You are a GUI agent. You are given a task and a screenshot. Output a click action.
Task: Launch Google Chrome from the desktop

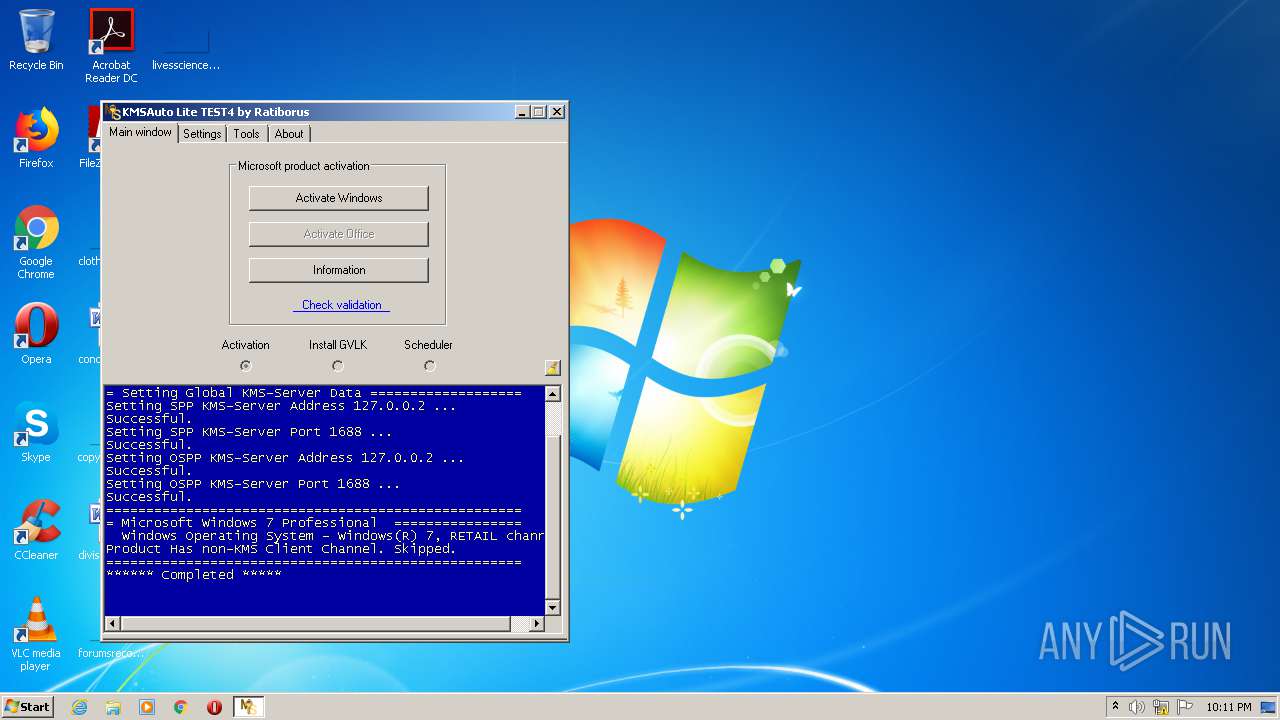point(36,242)
